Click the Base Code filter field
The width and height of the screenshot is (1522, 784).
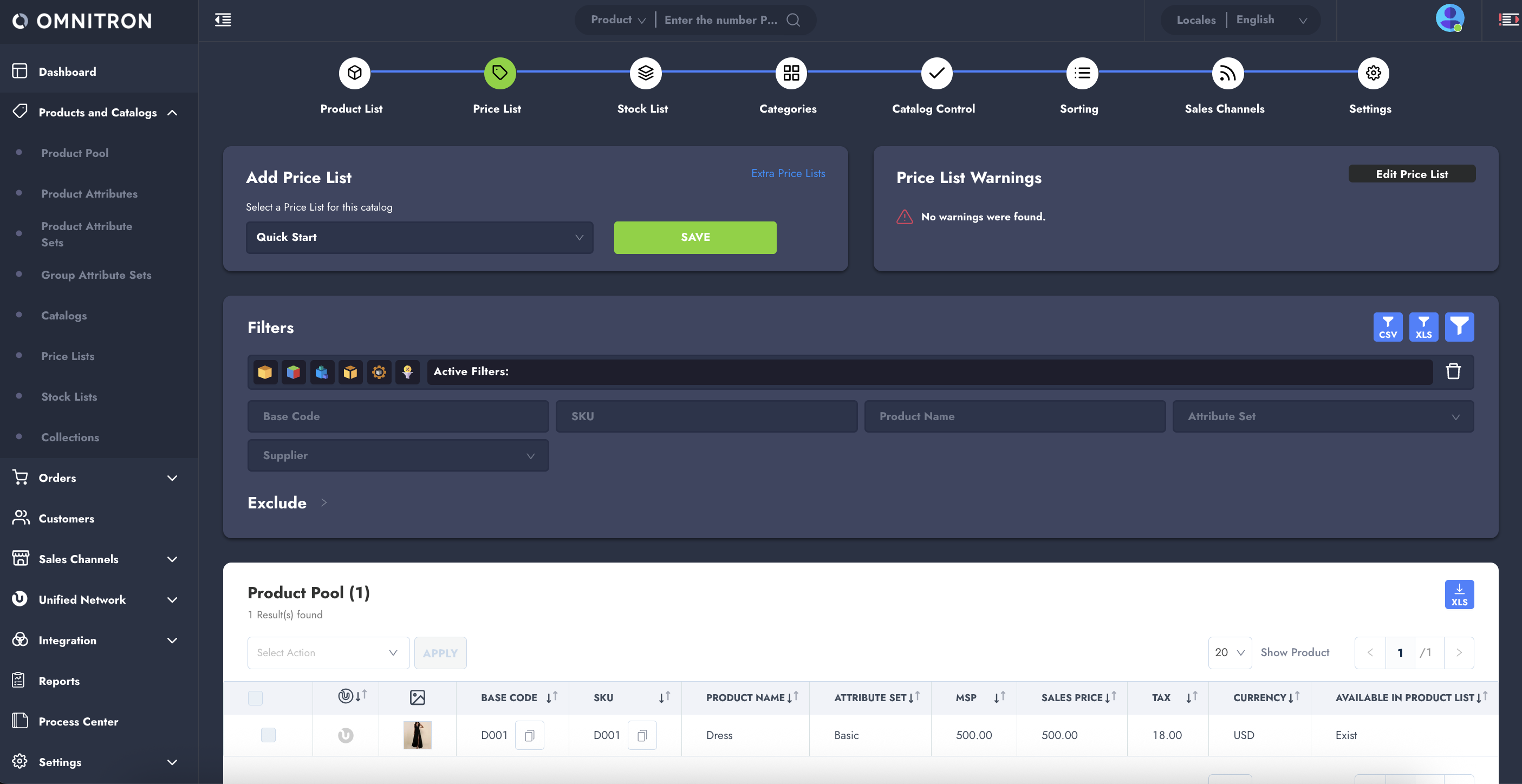tap(398, 416)
